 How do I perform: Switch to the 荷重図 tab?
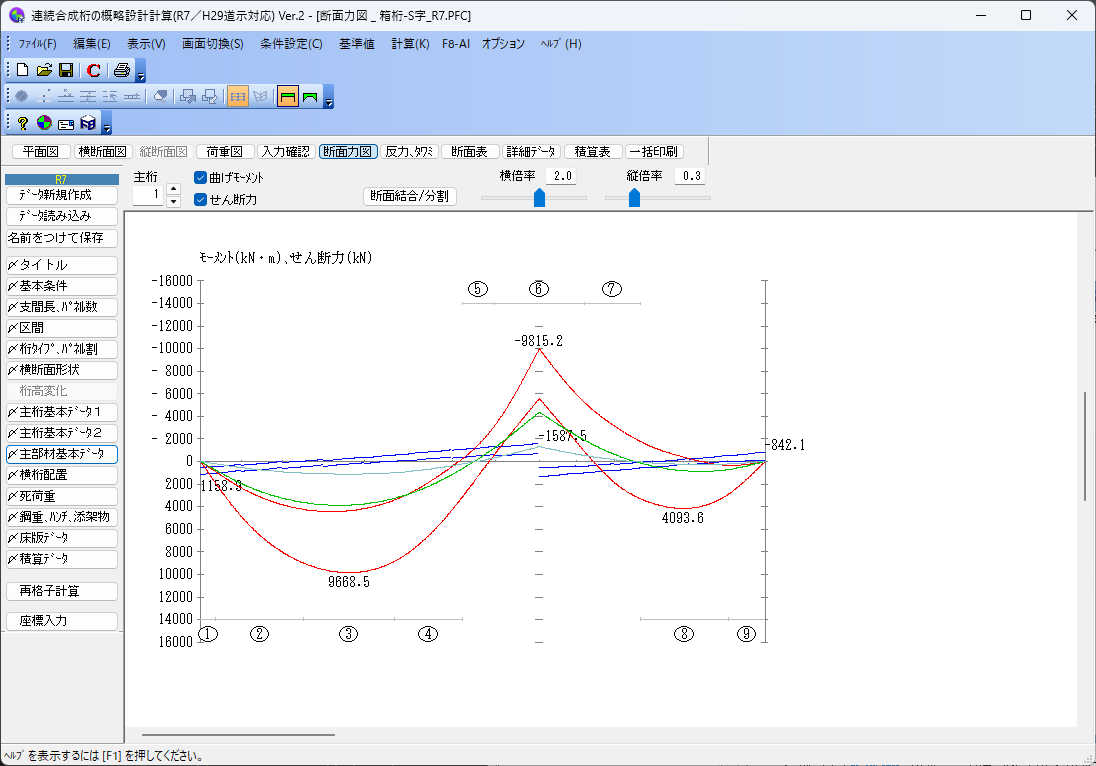click(x=224, y=152)
